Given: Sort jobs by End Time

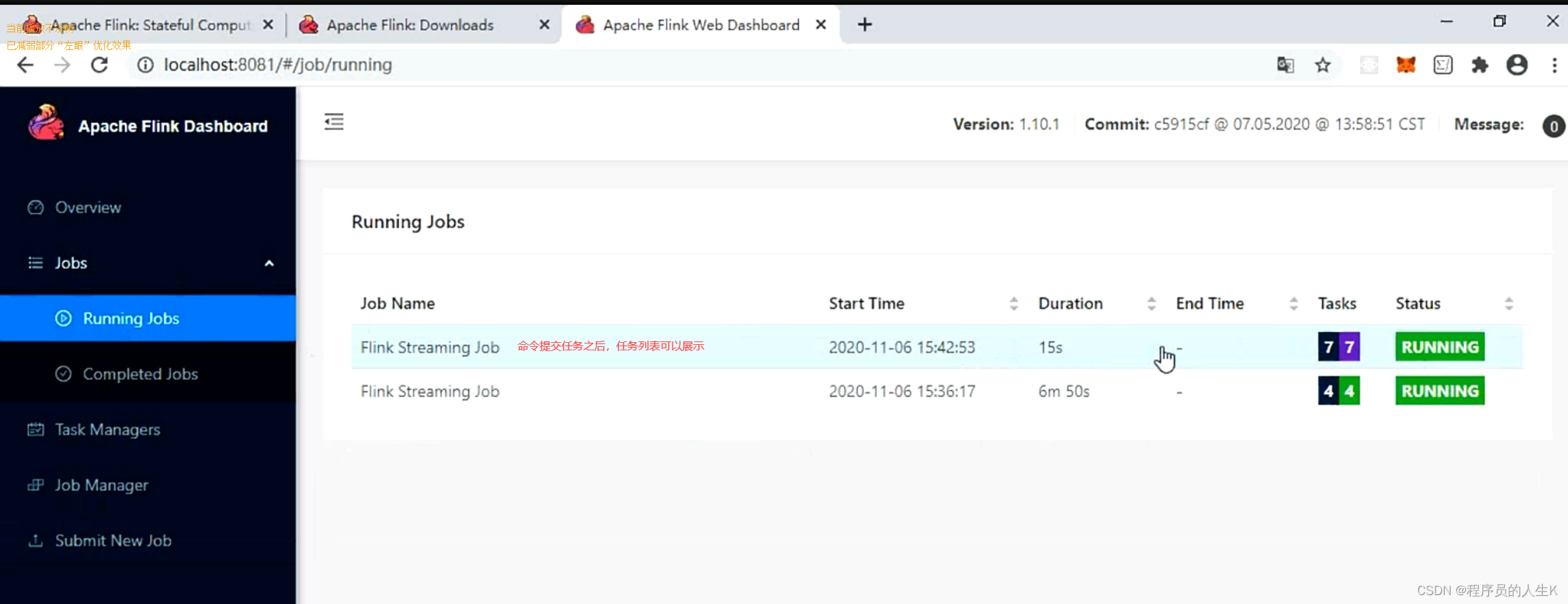Looking at the screenshot, I should point(1293,304).
